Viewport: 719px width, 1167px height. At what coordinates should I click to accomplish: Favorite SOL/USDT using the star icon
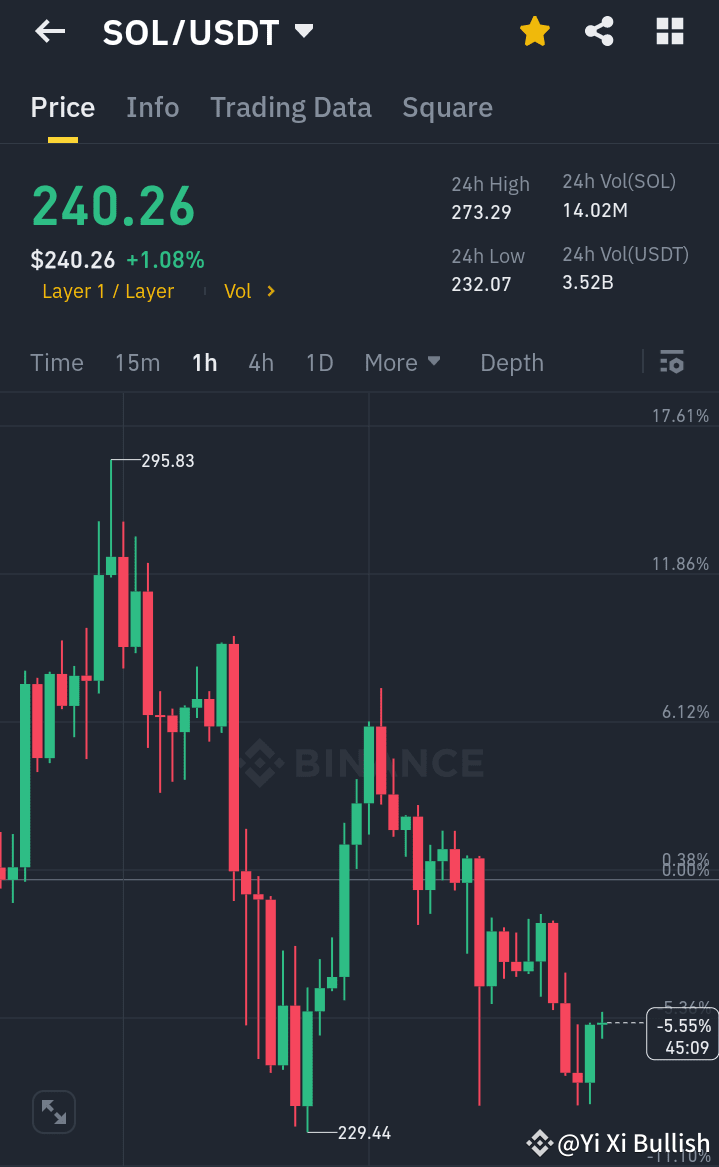(535, 31)
